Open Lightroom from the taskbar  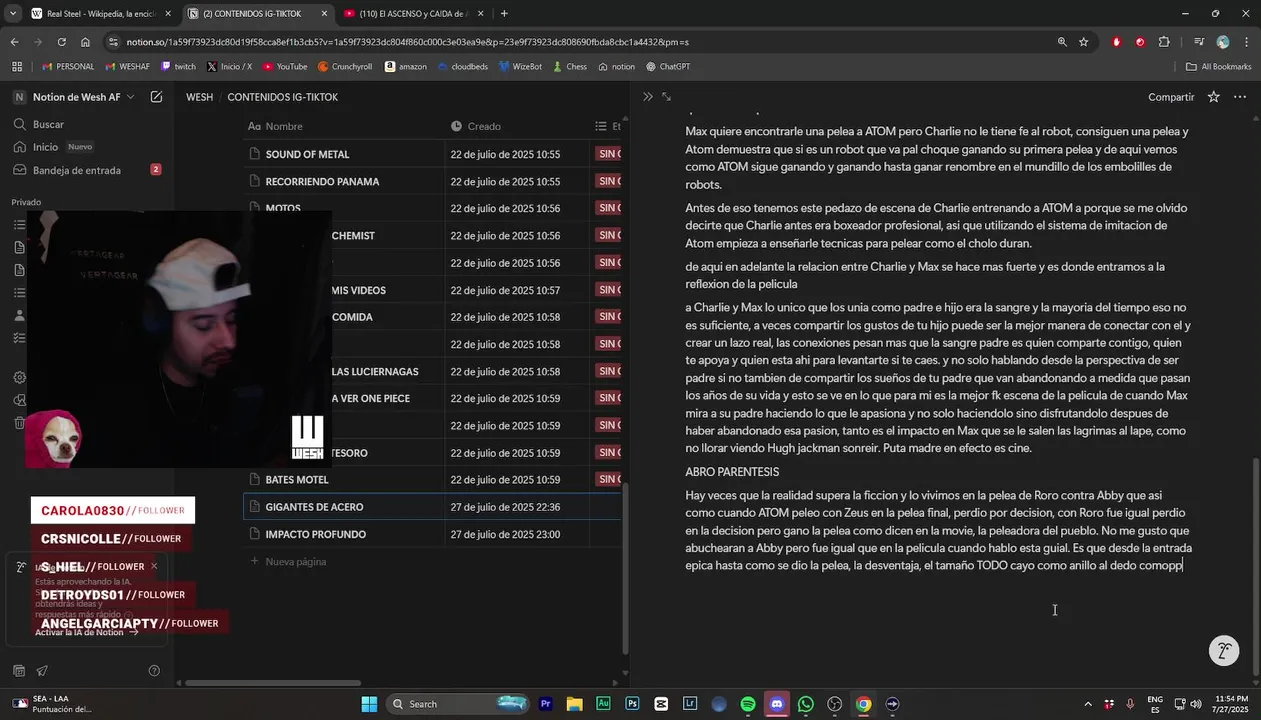click(690, 704)
